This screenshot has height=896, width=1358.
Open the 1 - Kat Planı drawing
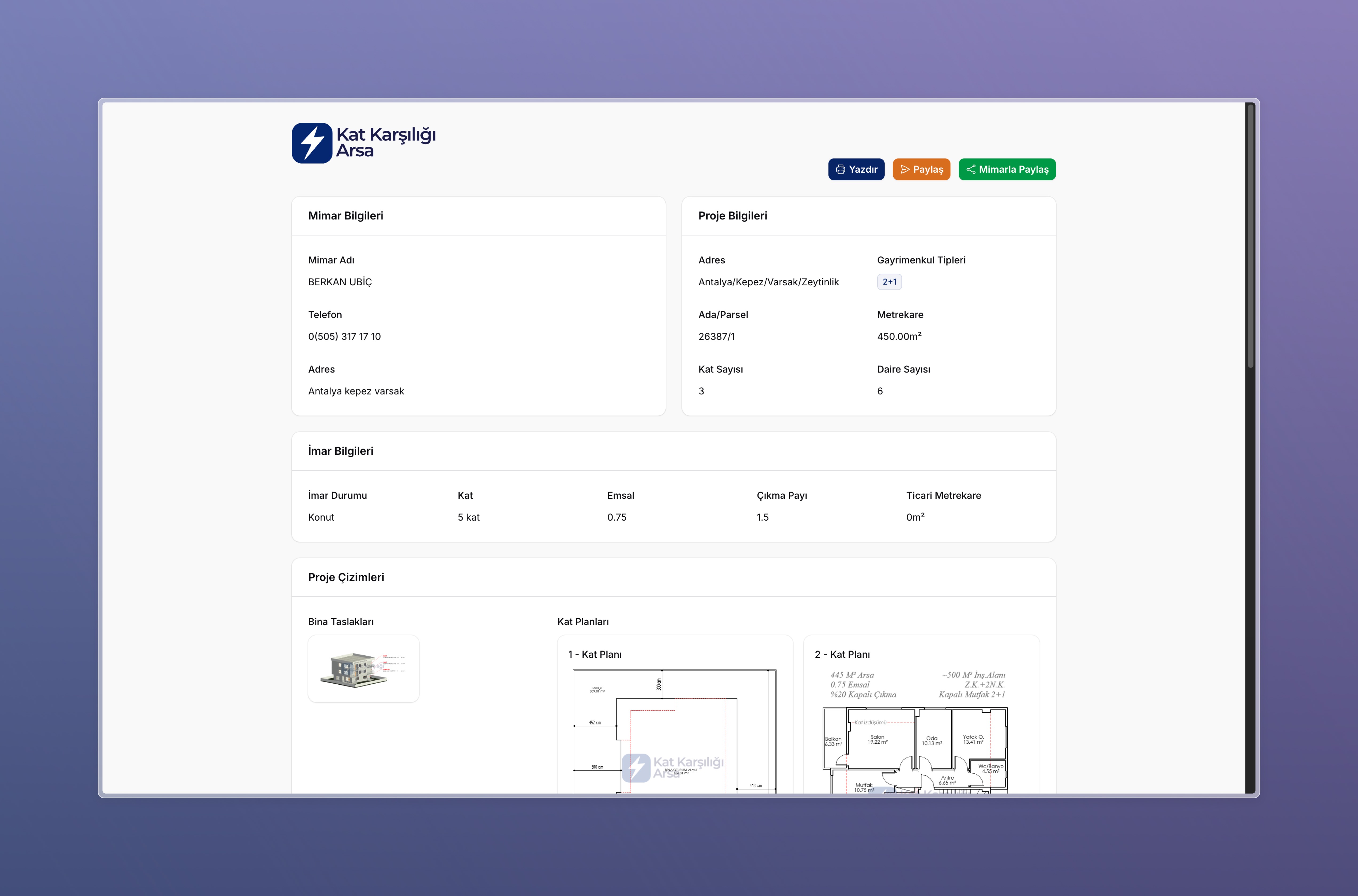click(674, 731)
